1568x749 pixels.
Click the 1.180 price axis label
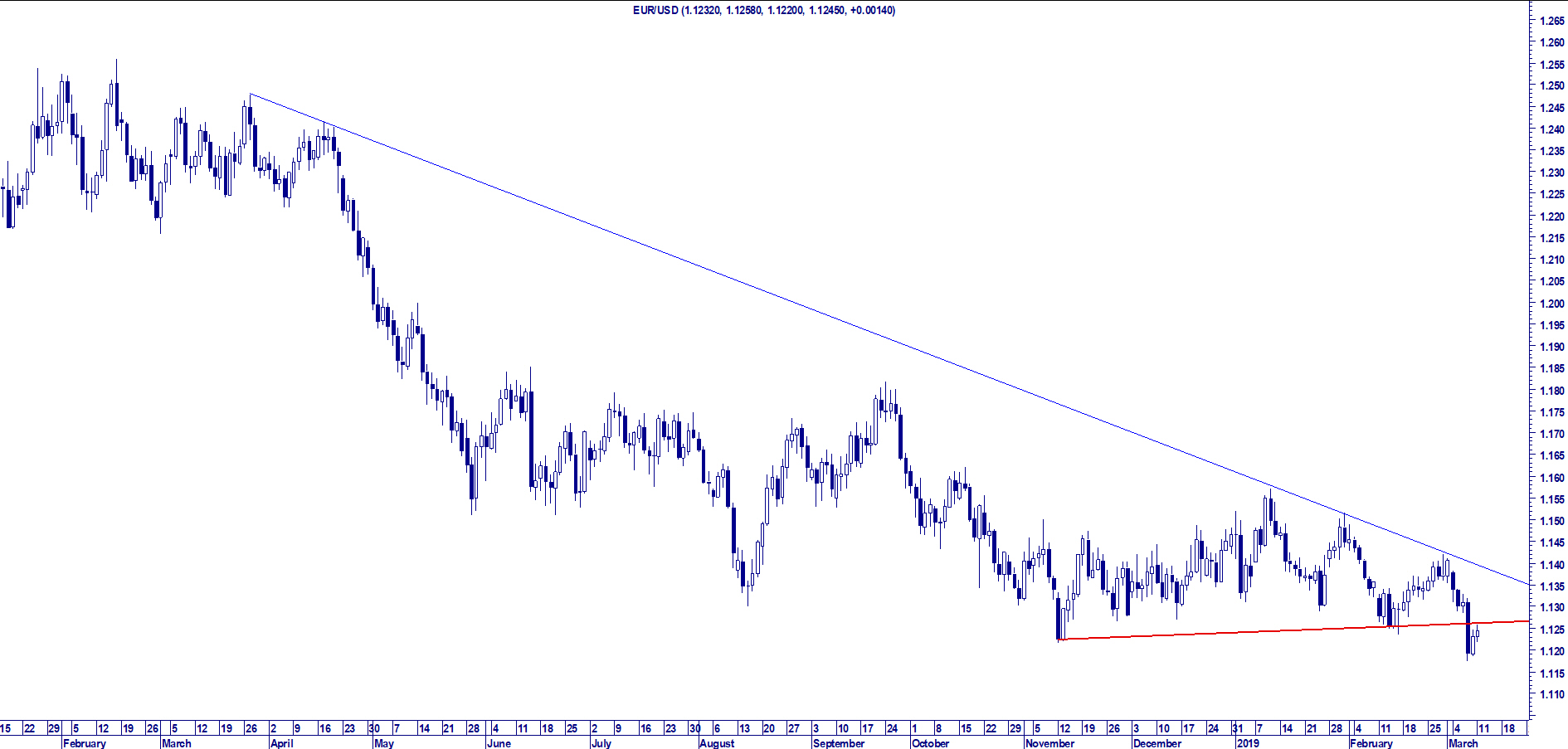click(1551, 391)
